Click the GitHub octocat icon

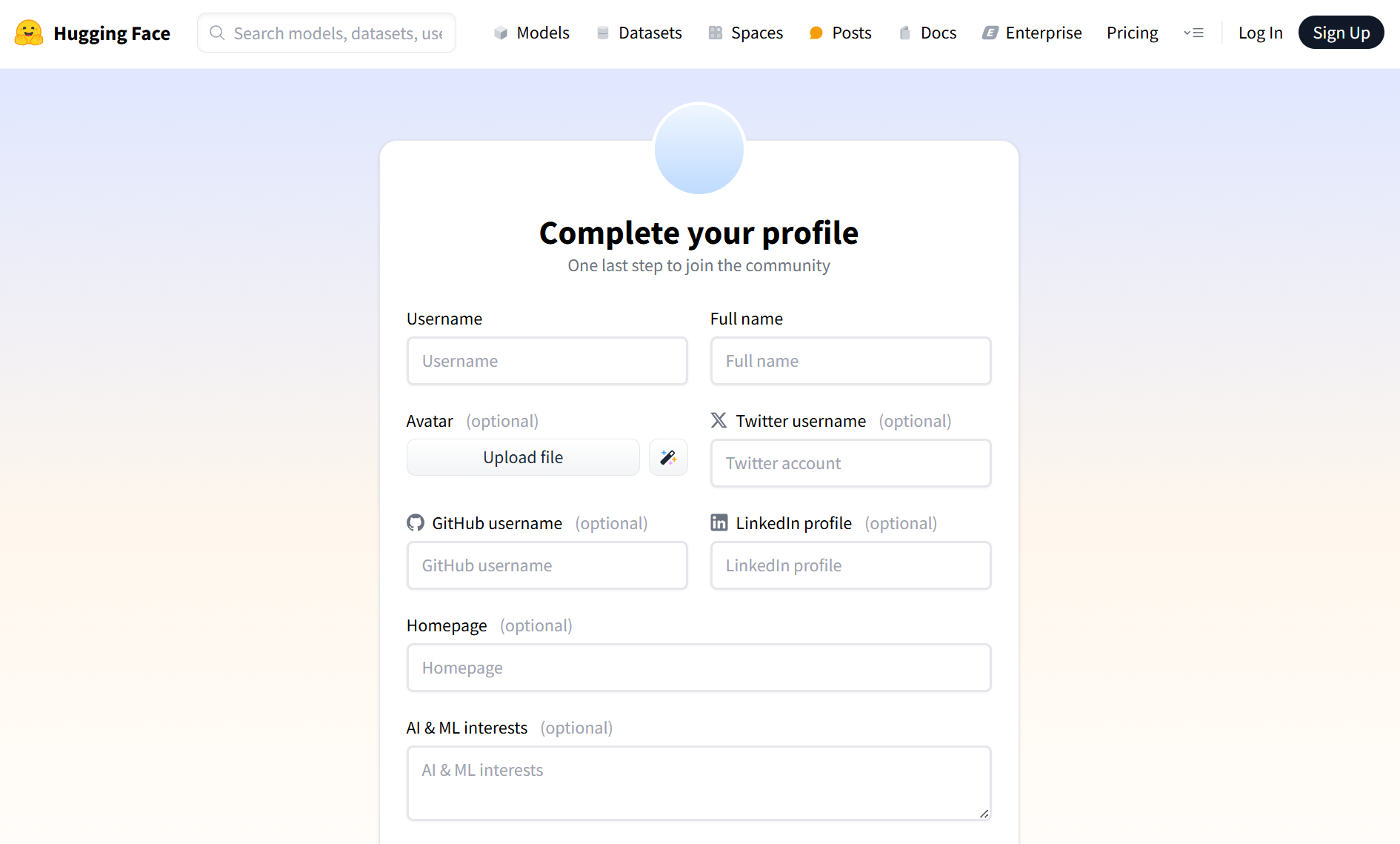(416, 523)
